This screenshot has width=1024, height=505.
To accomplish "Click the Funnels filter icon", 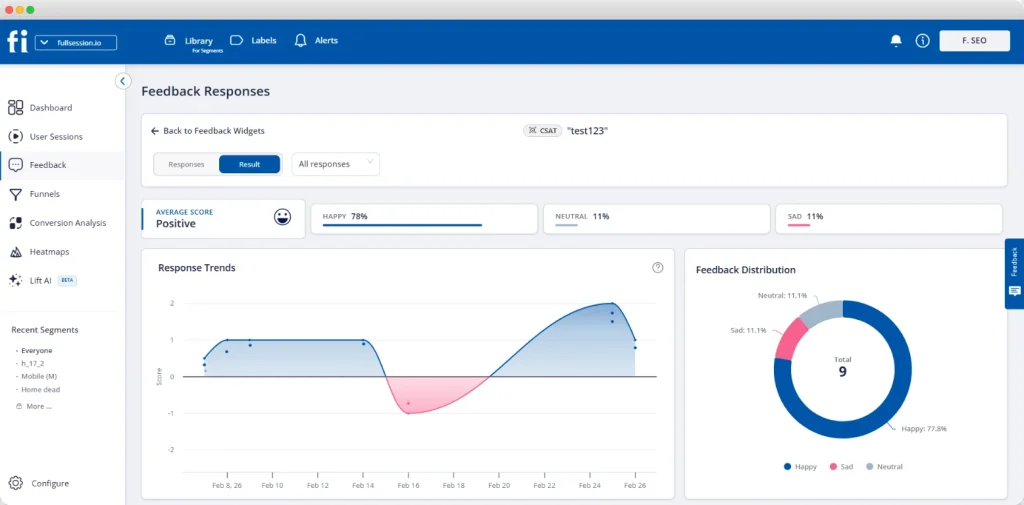I will tap(16, 194).
